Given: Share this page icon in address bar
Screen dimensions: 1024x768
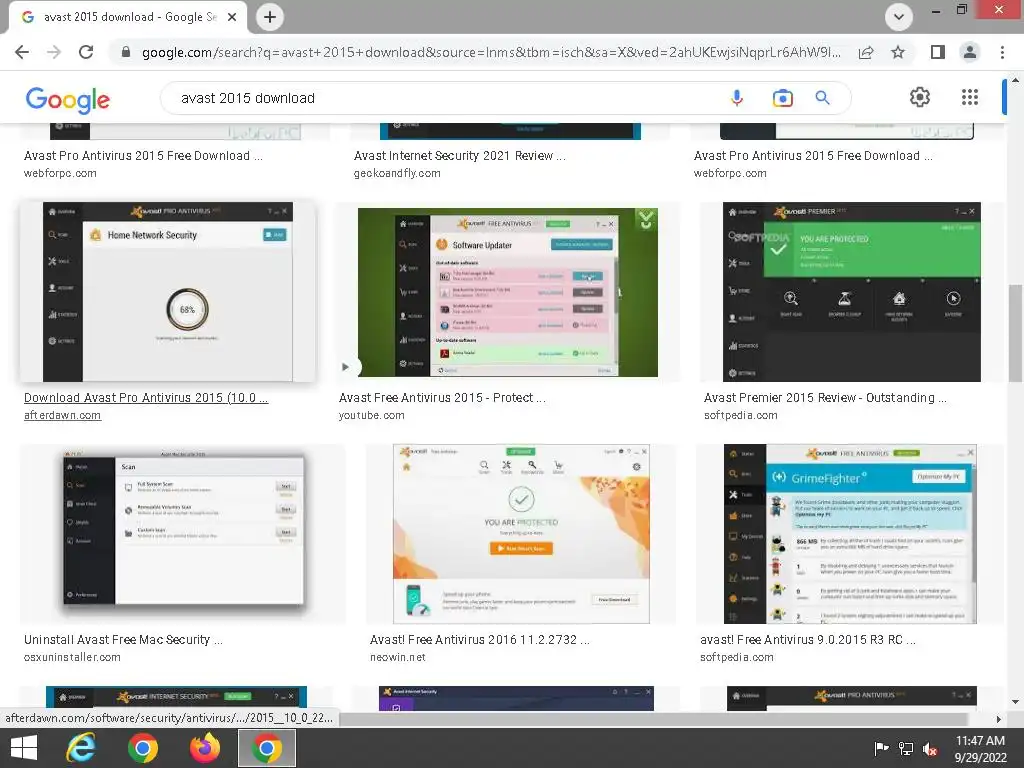Looking at the screenshot, I should pos(866,52).
